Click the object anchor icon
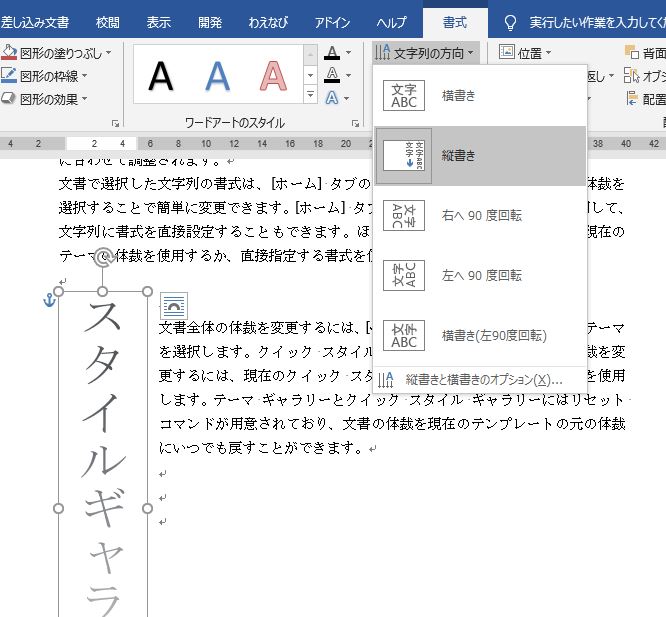Screen dimensions: 666x617 (49, 300)
